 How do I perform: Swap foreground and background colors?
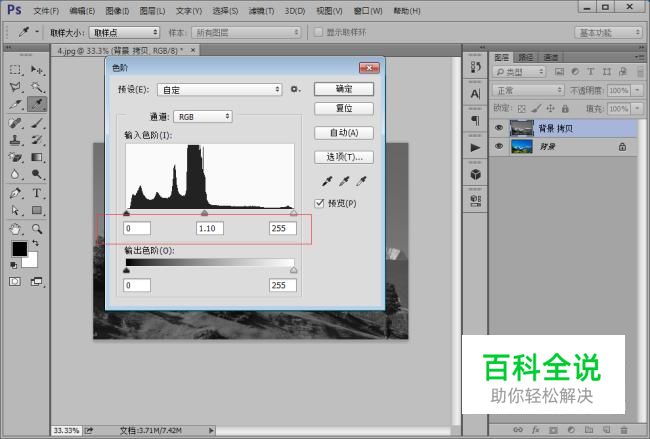pyautogui.click(x=36, y=243)
